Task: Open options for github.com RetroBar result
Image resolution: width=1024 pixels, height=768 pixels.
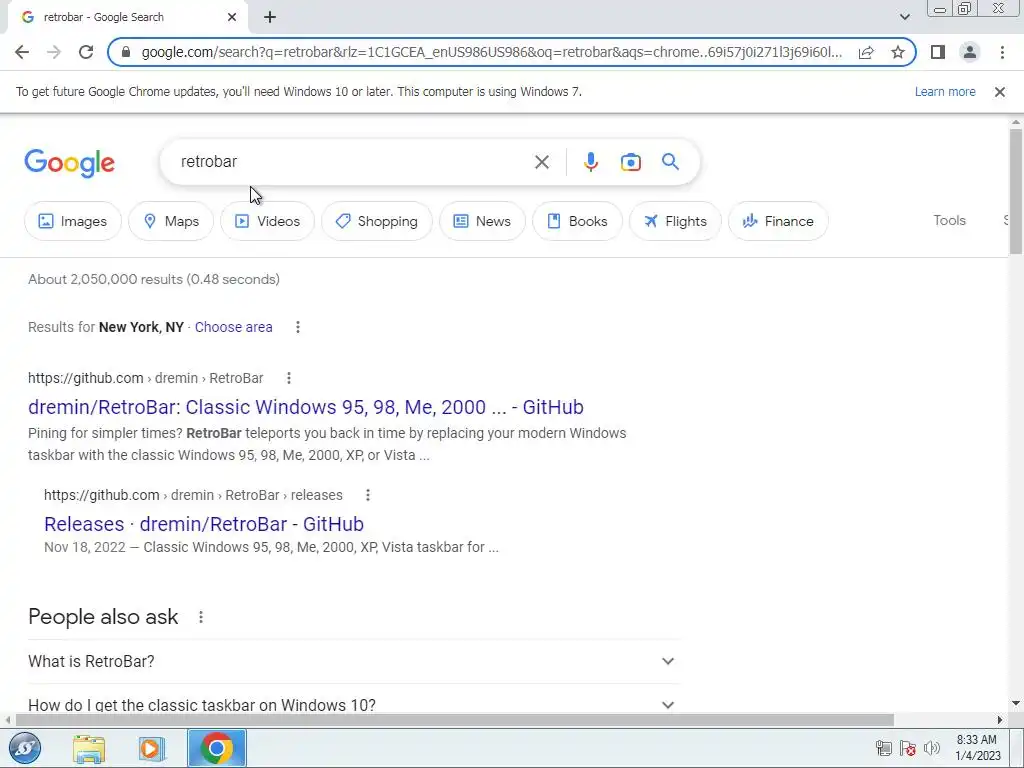Action: [289, 378]
